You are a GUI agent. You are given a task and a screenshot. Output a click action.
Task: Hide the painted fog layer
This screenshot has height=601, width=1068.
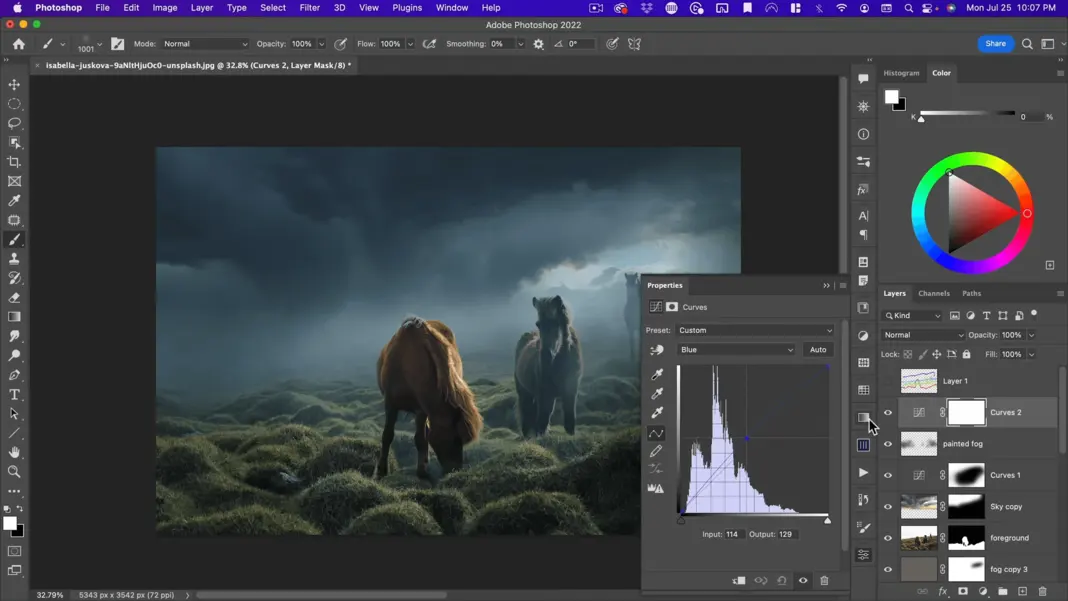[x=888, y=444]
